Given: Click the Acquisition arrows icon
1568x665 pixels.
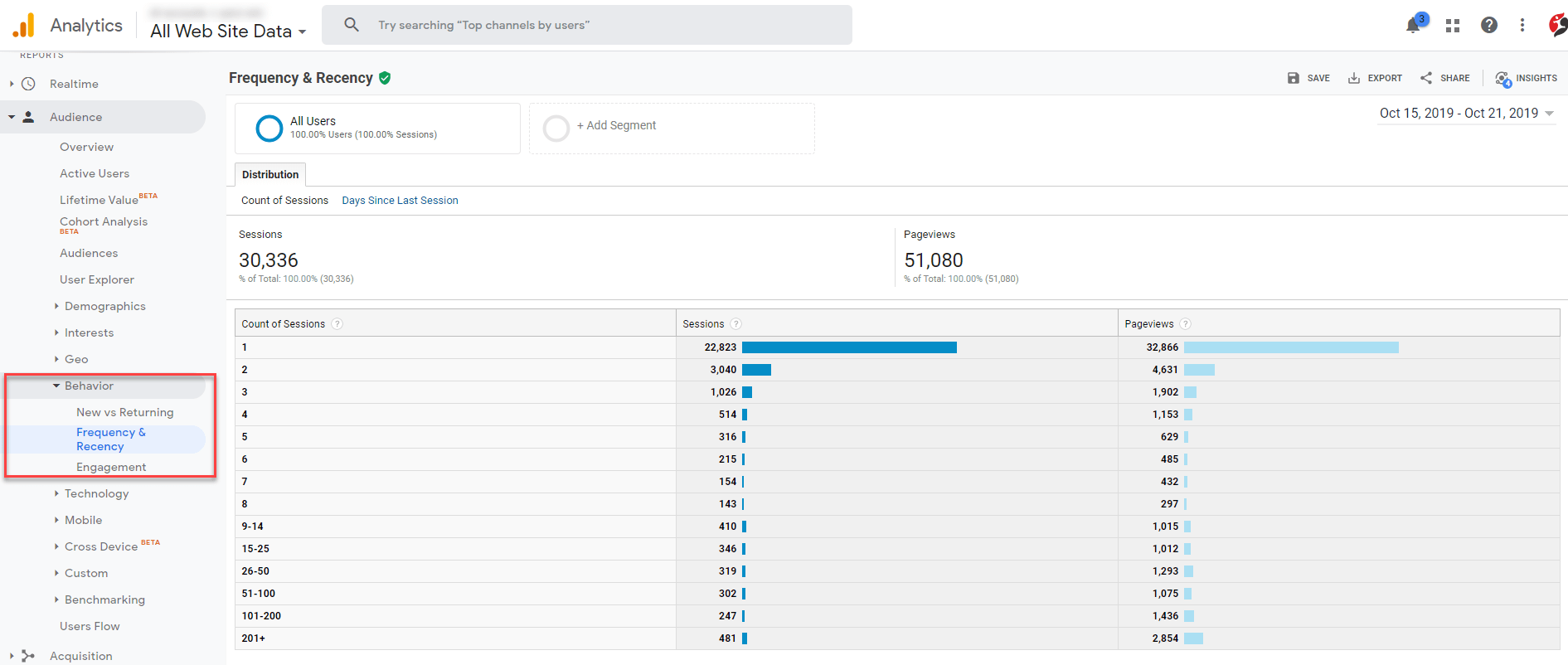Looking at the screenshot, I should pos(28,656).
